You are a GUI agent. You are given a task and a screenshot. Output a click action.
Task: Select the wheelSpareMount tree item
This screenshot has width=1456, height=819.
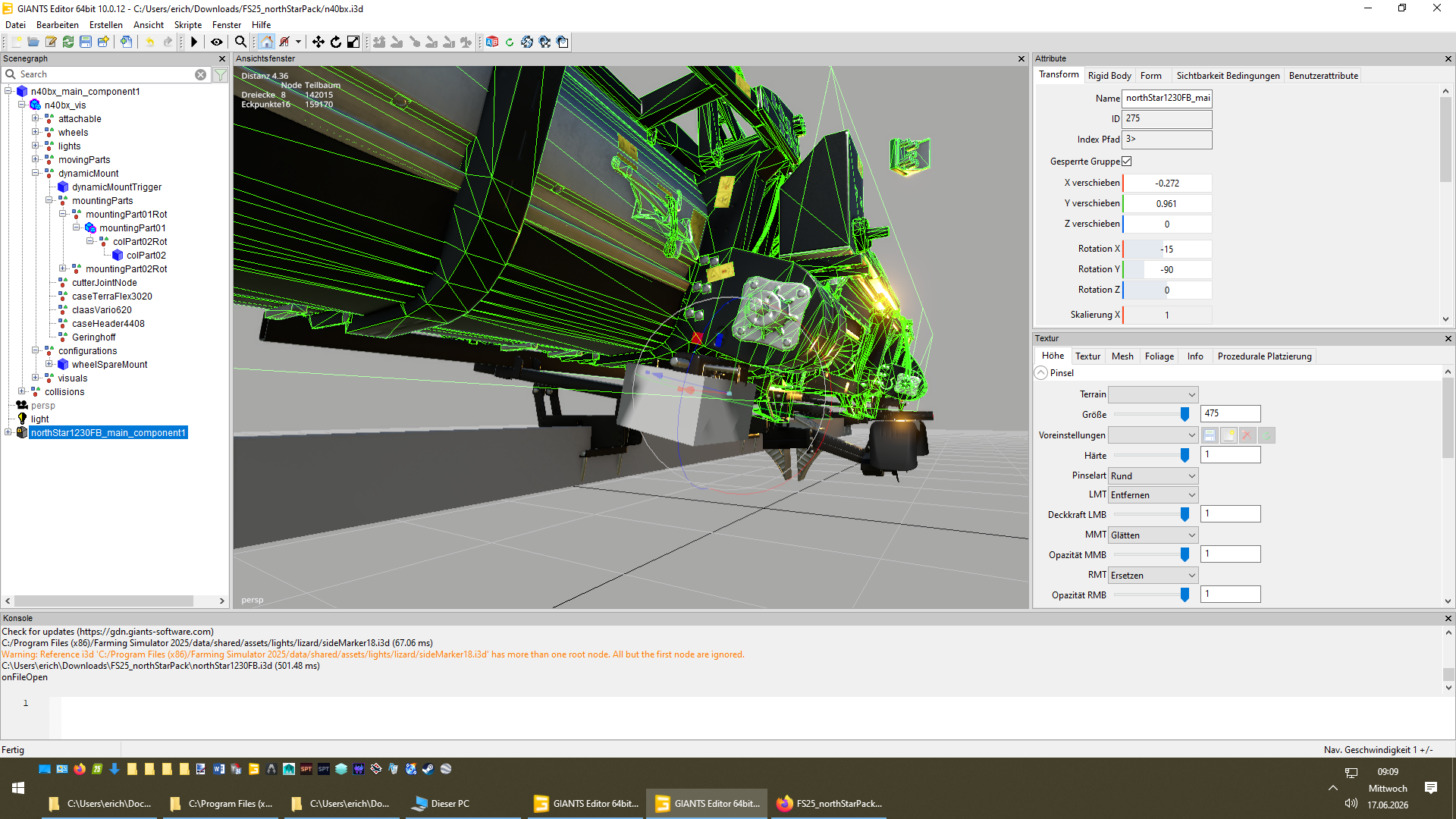109,365
